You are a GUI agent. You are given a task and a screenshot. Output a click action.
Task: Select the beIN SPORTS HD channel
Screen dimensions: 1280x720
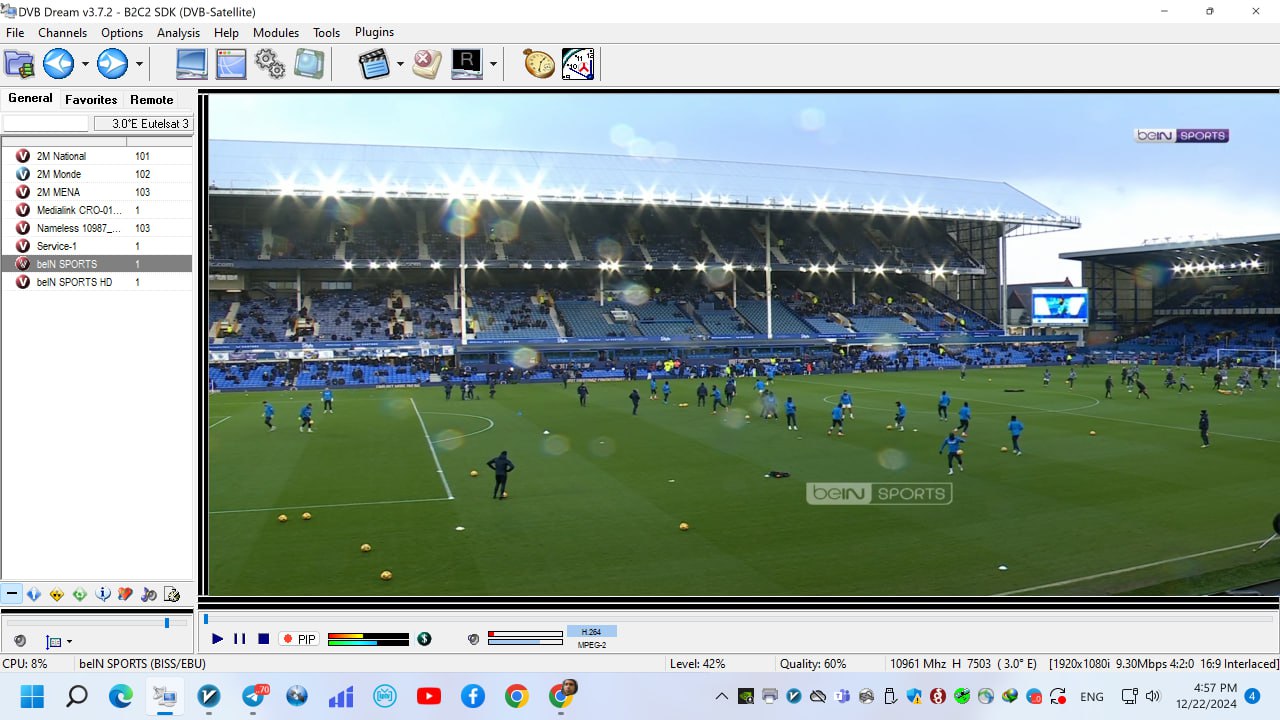96,282
